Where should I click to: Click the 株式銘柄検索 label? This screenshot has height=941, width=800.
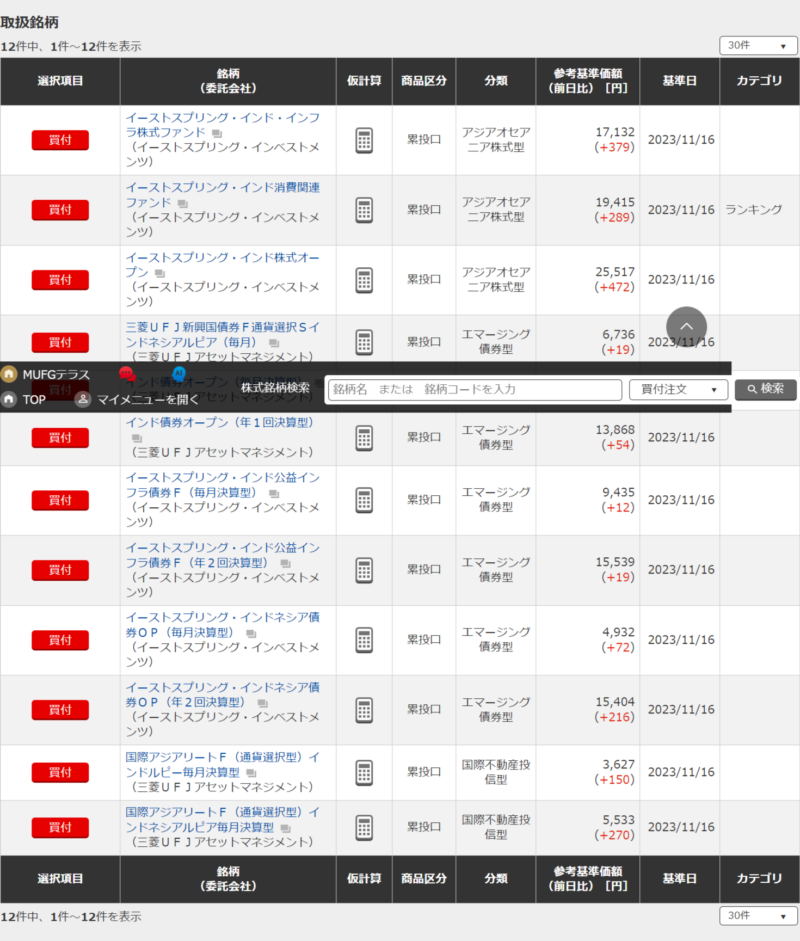(275, 388)
